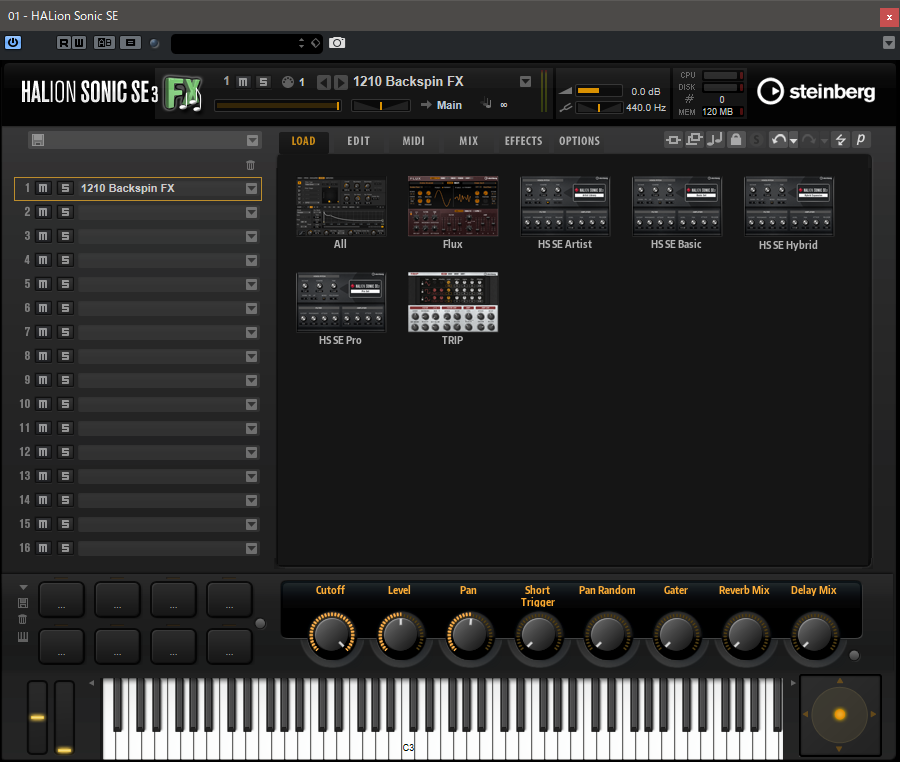Click the double-note icon left of the lock
This screenshot has width=900, height=762.
click(715, 139)
